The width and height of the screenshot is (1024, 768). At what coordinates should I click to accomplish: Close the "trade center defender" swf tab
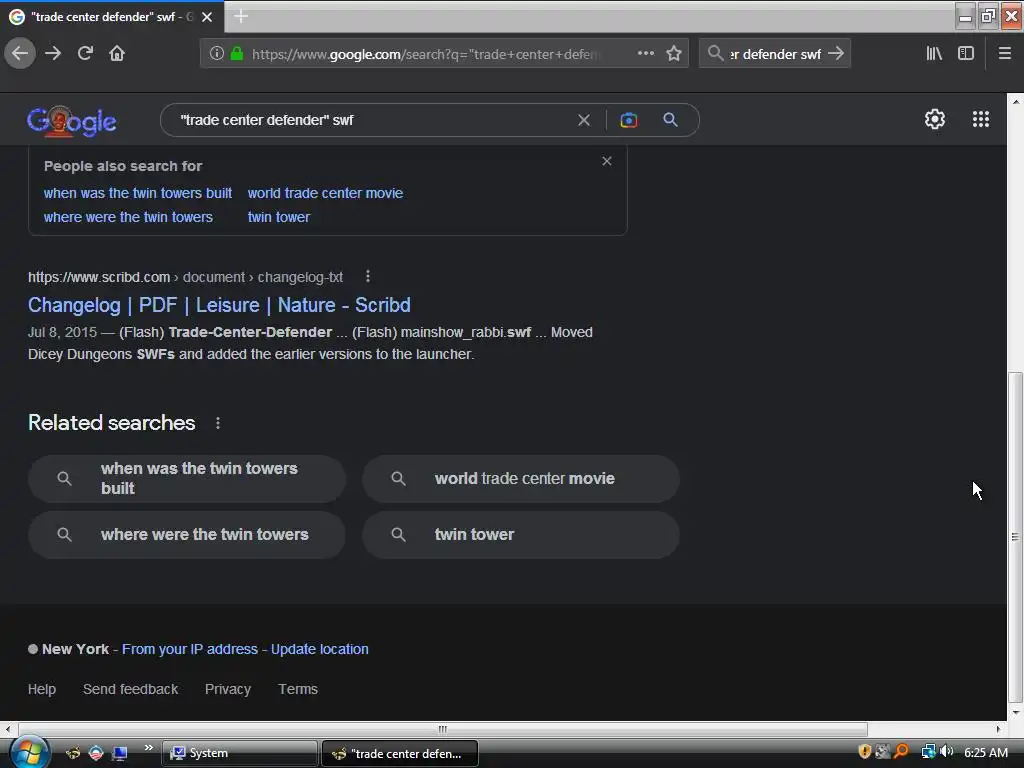click(207, 17)
